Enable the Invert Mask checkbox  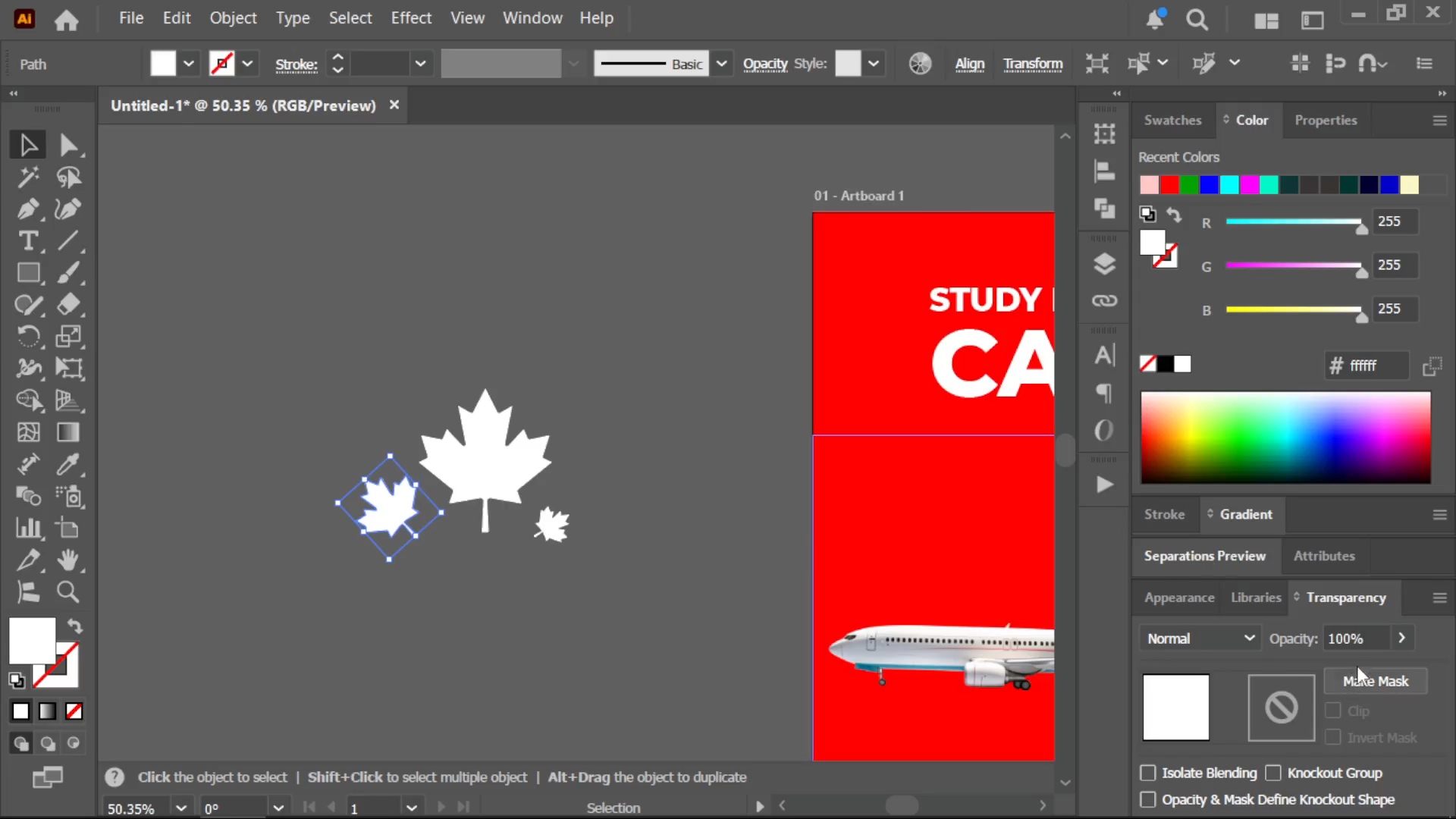[1332, 737]
